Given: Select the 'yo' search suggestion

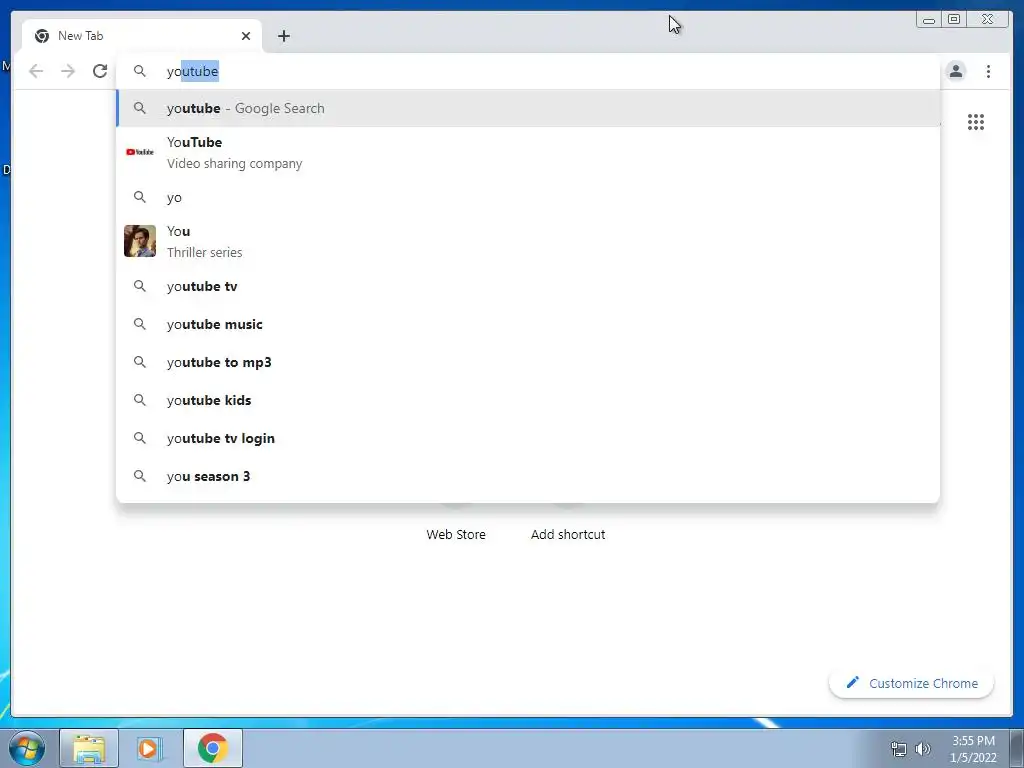Looking at the screenshot, I should coord(528,197).
